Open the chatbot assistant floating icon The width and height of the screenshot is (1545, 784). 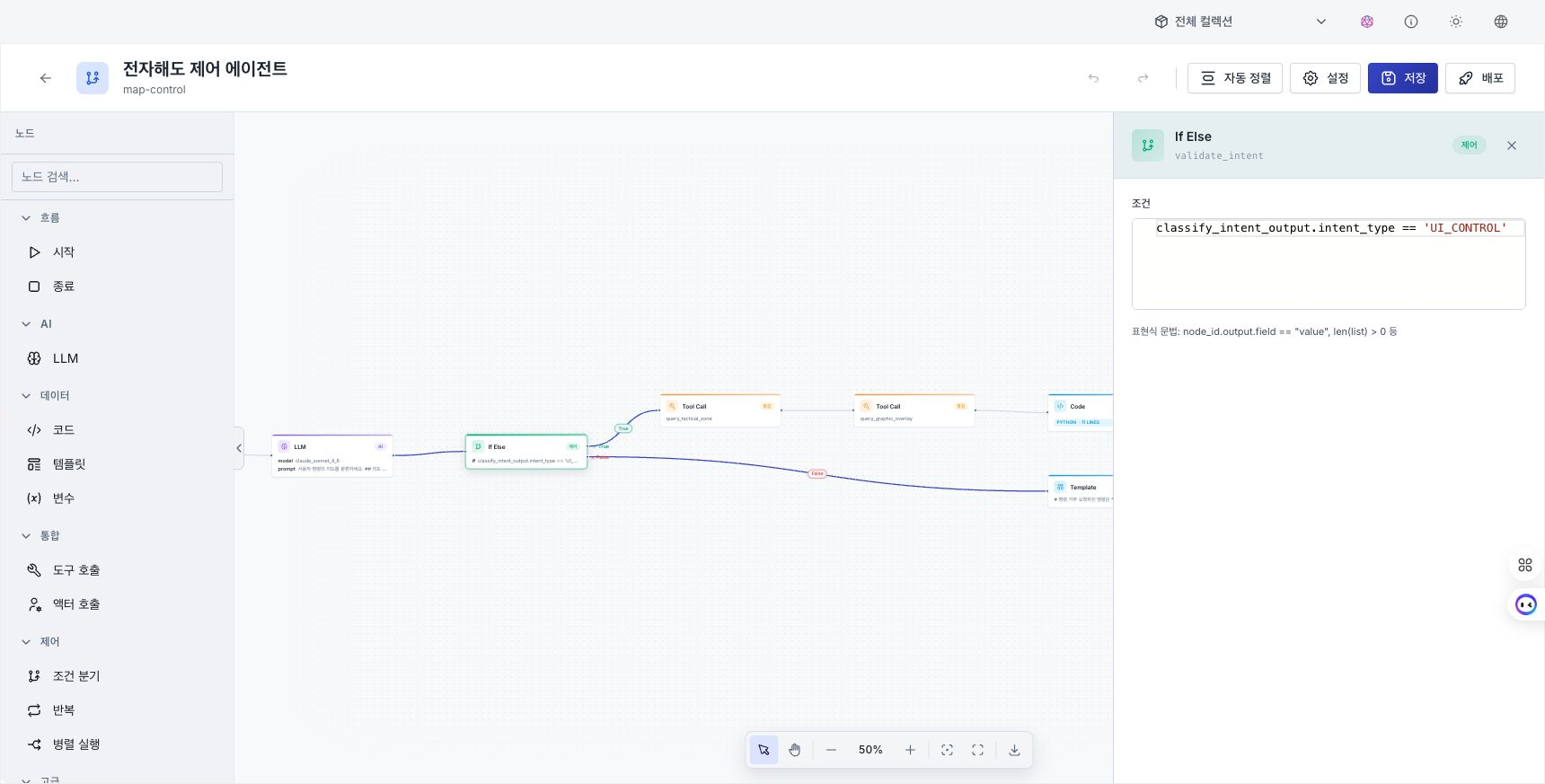tap(1526, 604)
